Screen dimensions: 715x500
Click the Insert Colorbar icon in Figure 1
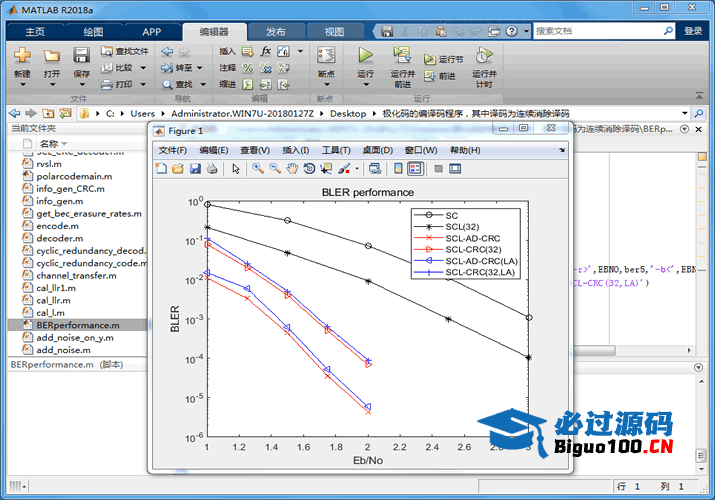pos(398,169)
